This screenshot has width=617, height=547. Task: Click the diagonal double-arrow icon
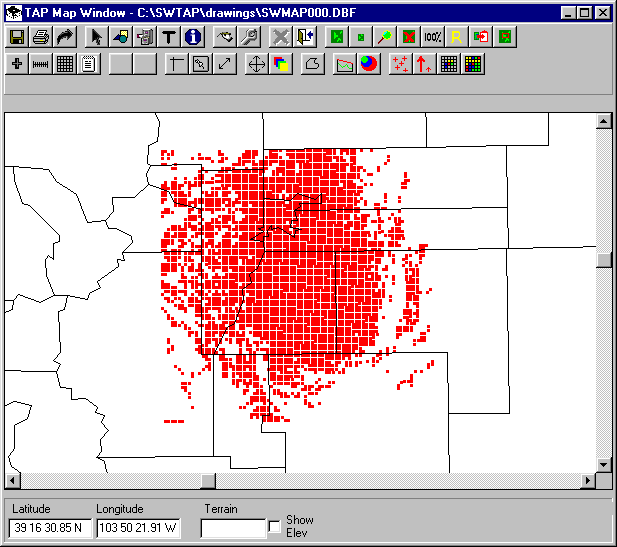pos(224,64)
